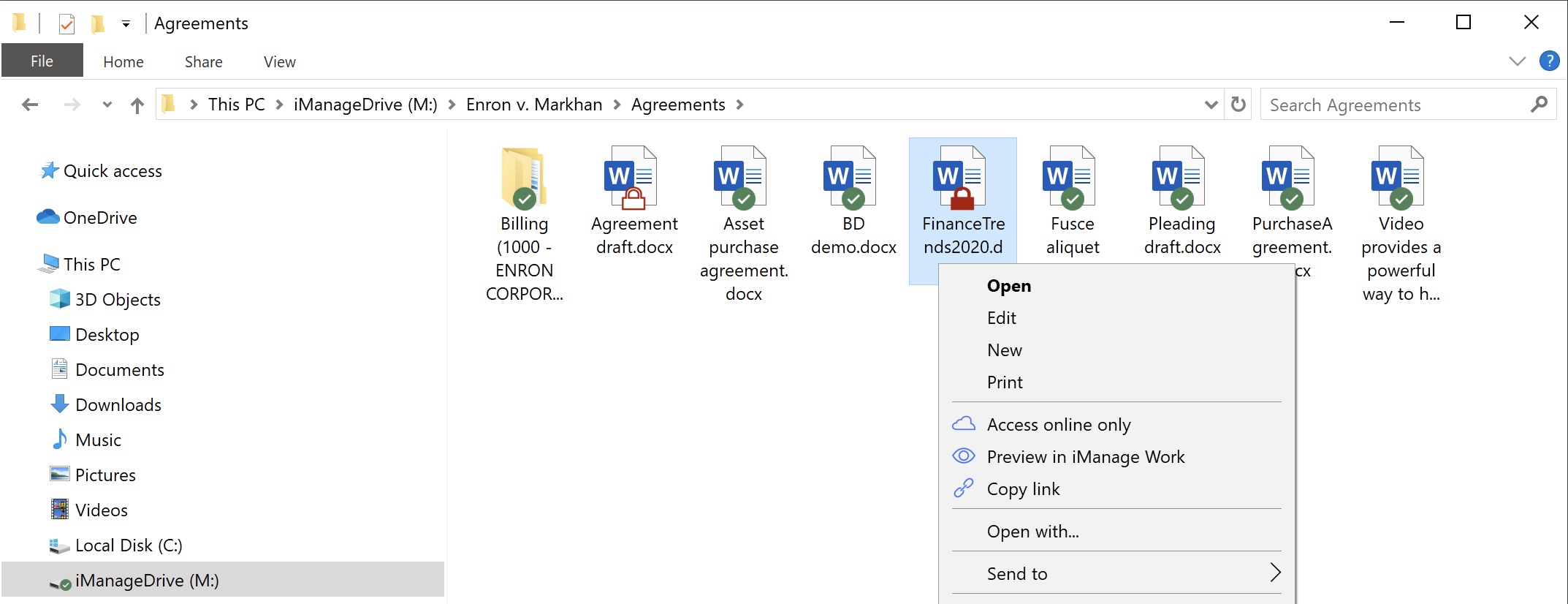Open the Home ribbon tab
1568x604 pixels.
pos(123,62)
